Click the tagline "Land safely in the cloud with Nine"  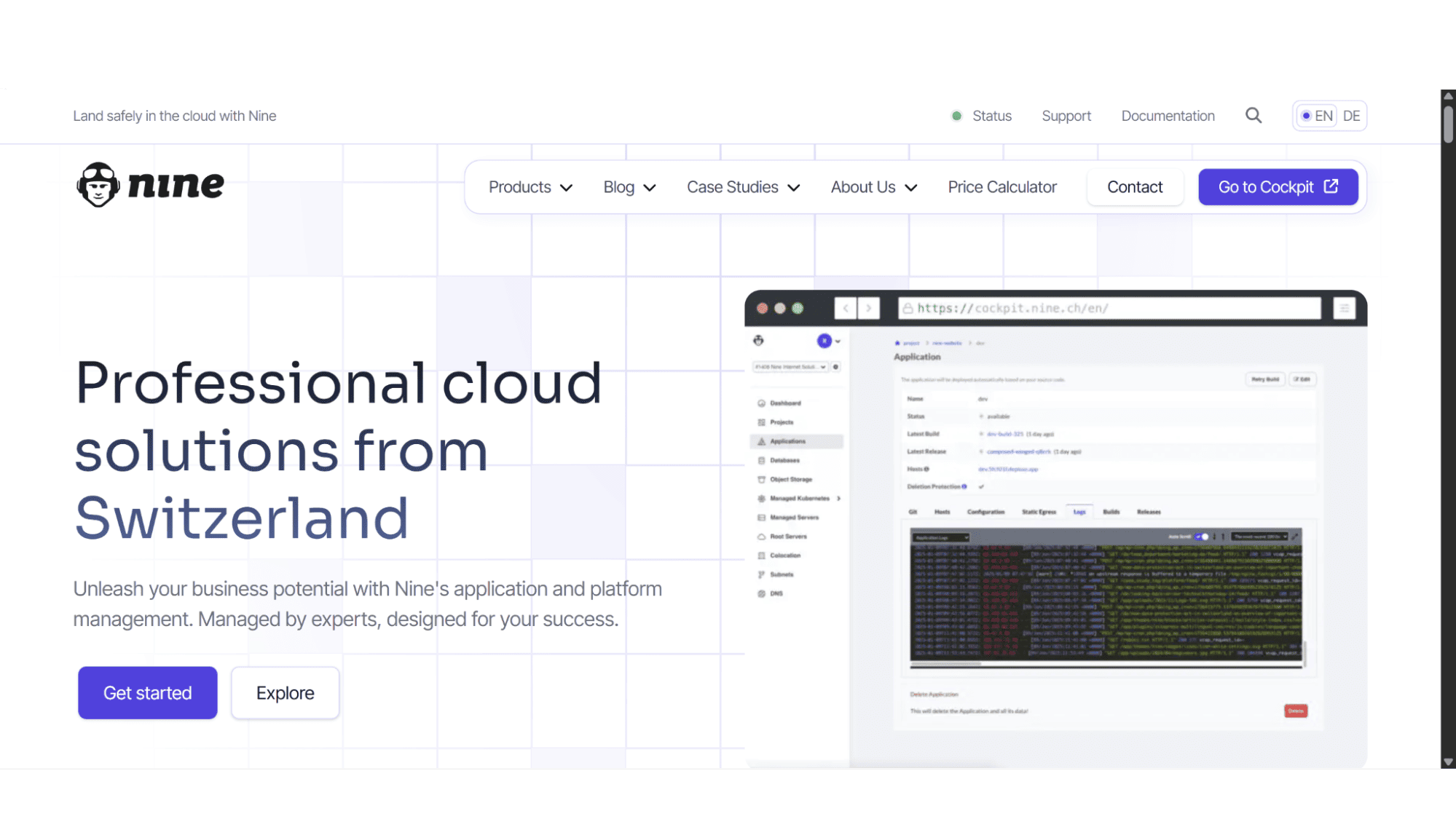tap(175, 116)
